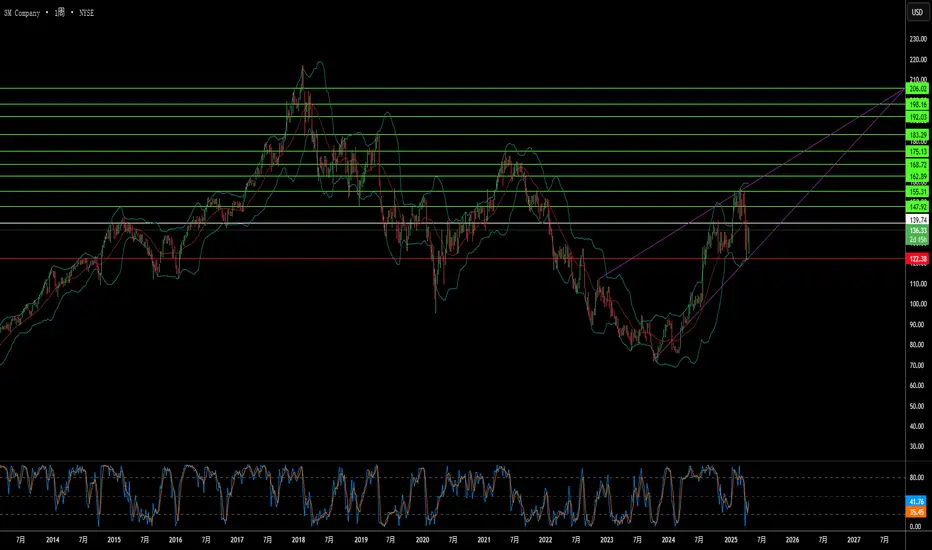932x550 pixels.
Task: Click the 2018 label on time axis
Action: (x=298, y=539)
